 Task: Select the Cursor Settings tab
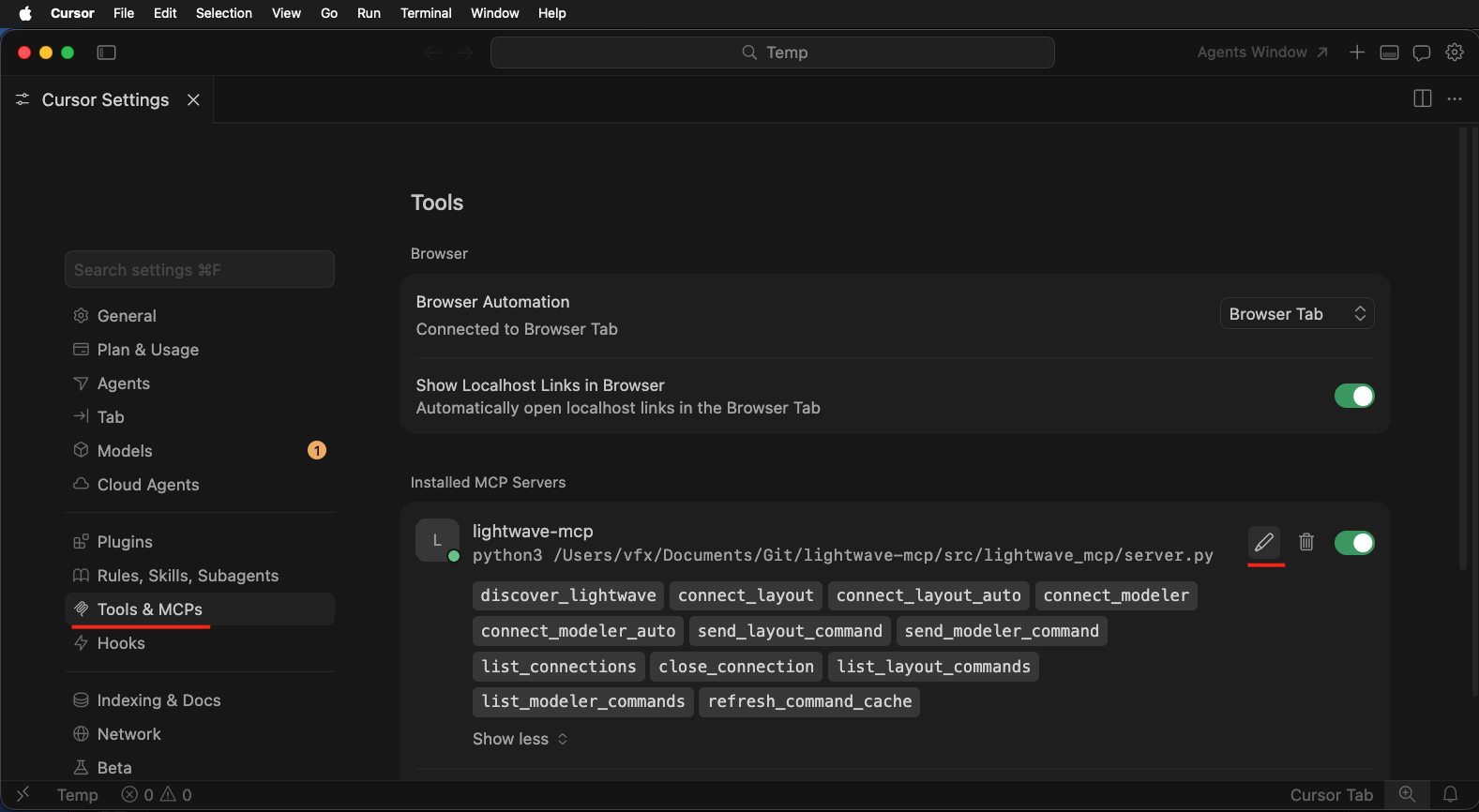106,99
